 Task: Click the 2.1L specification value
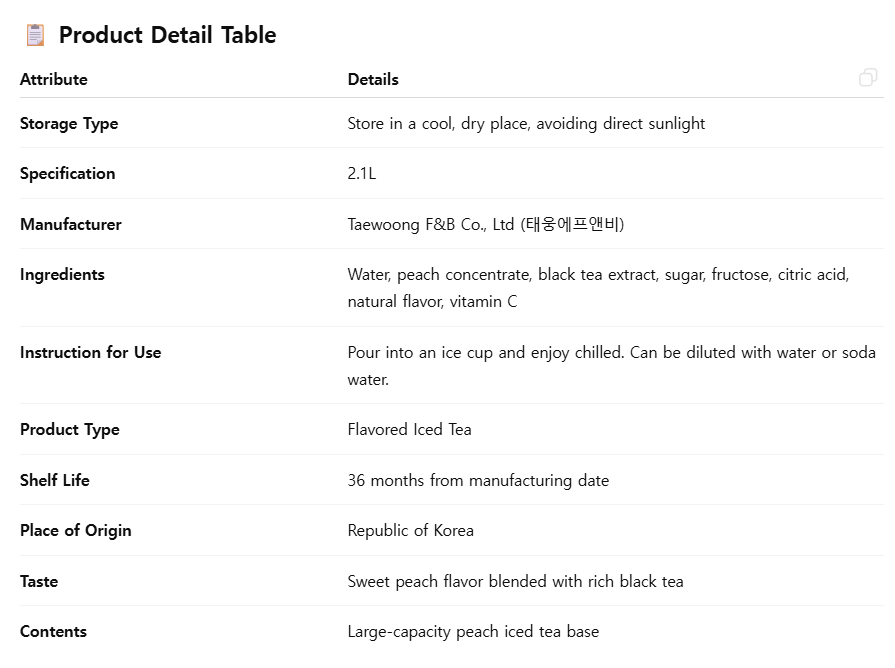pyautogui.click(x=362, y=173)
